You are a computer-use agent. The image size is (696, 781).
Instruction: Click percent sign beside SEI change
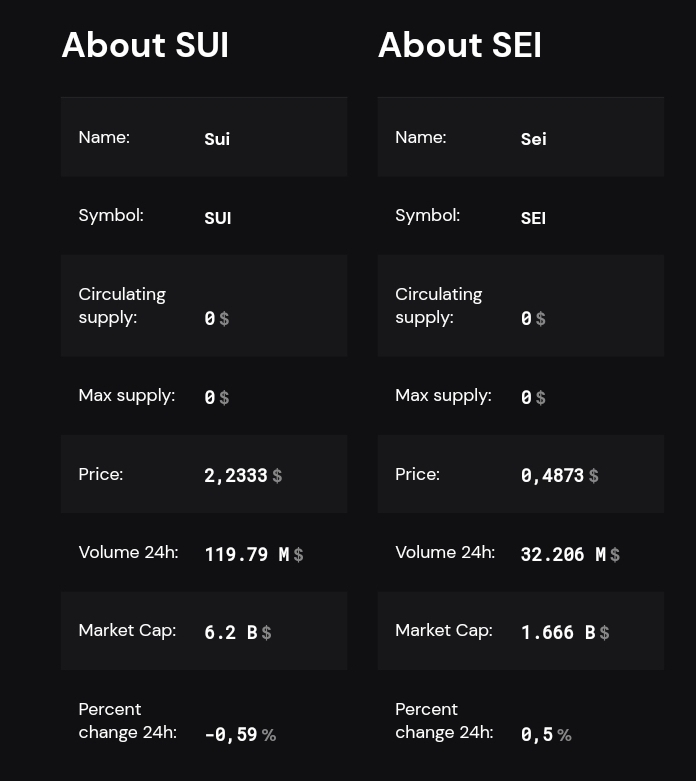[564, 734]
